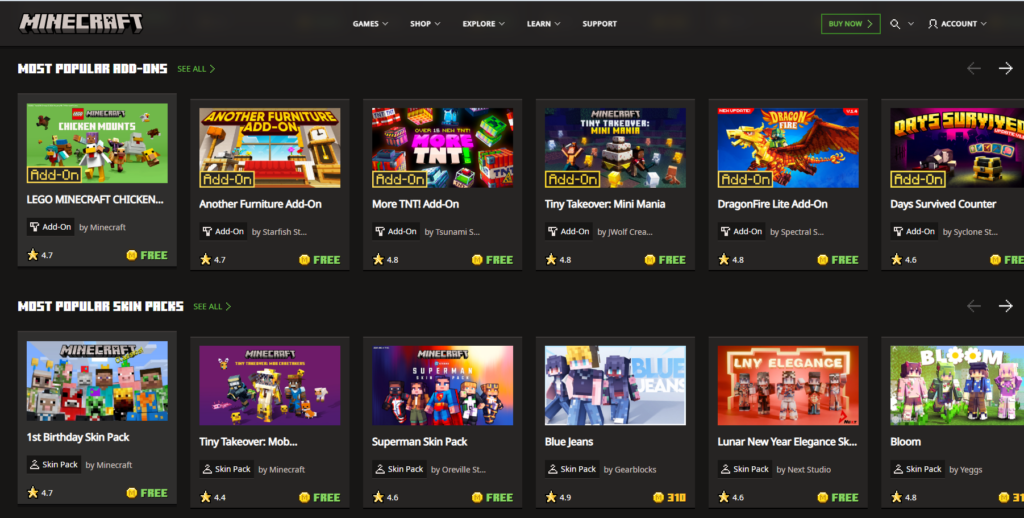Open Bloom skin pack title
1024x518 pixels.
click(x=905, y=442)
